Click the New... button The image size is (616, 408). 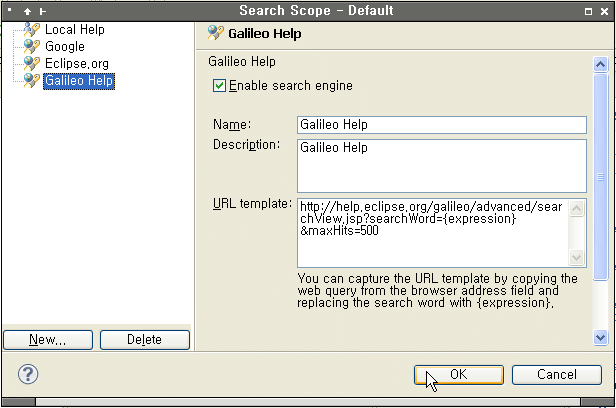48,340
